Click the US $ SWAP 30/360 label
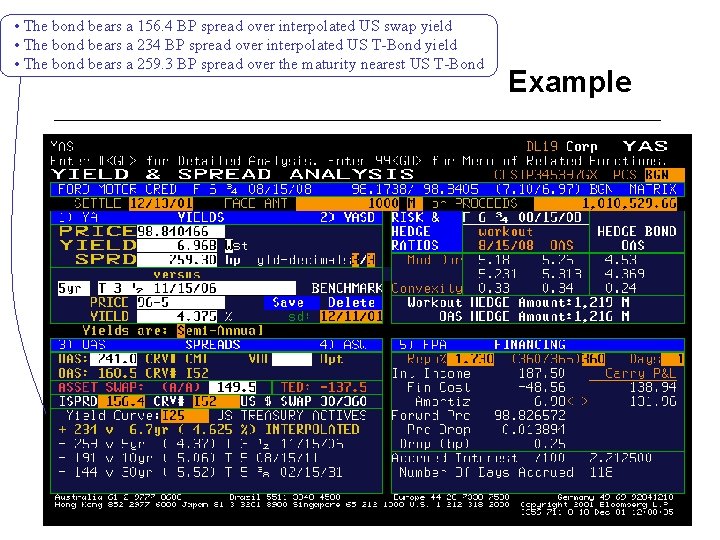720x540 pixels. point(304,401)
